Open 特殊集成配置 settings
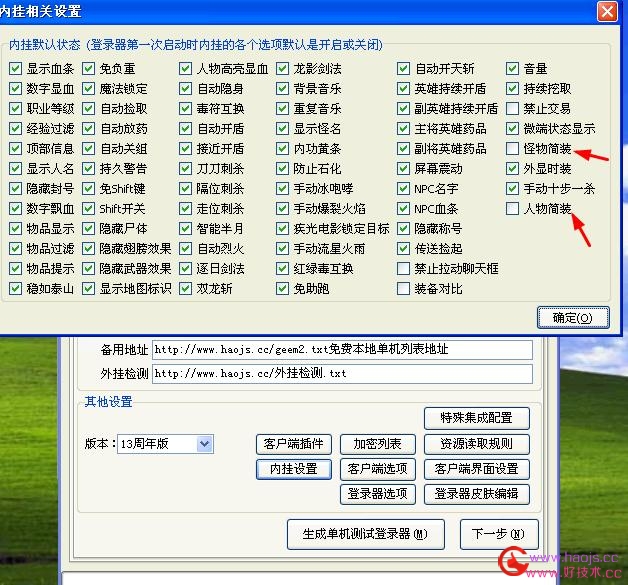Viewport: 628px width, 585px height. point(477,418)
